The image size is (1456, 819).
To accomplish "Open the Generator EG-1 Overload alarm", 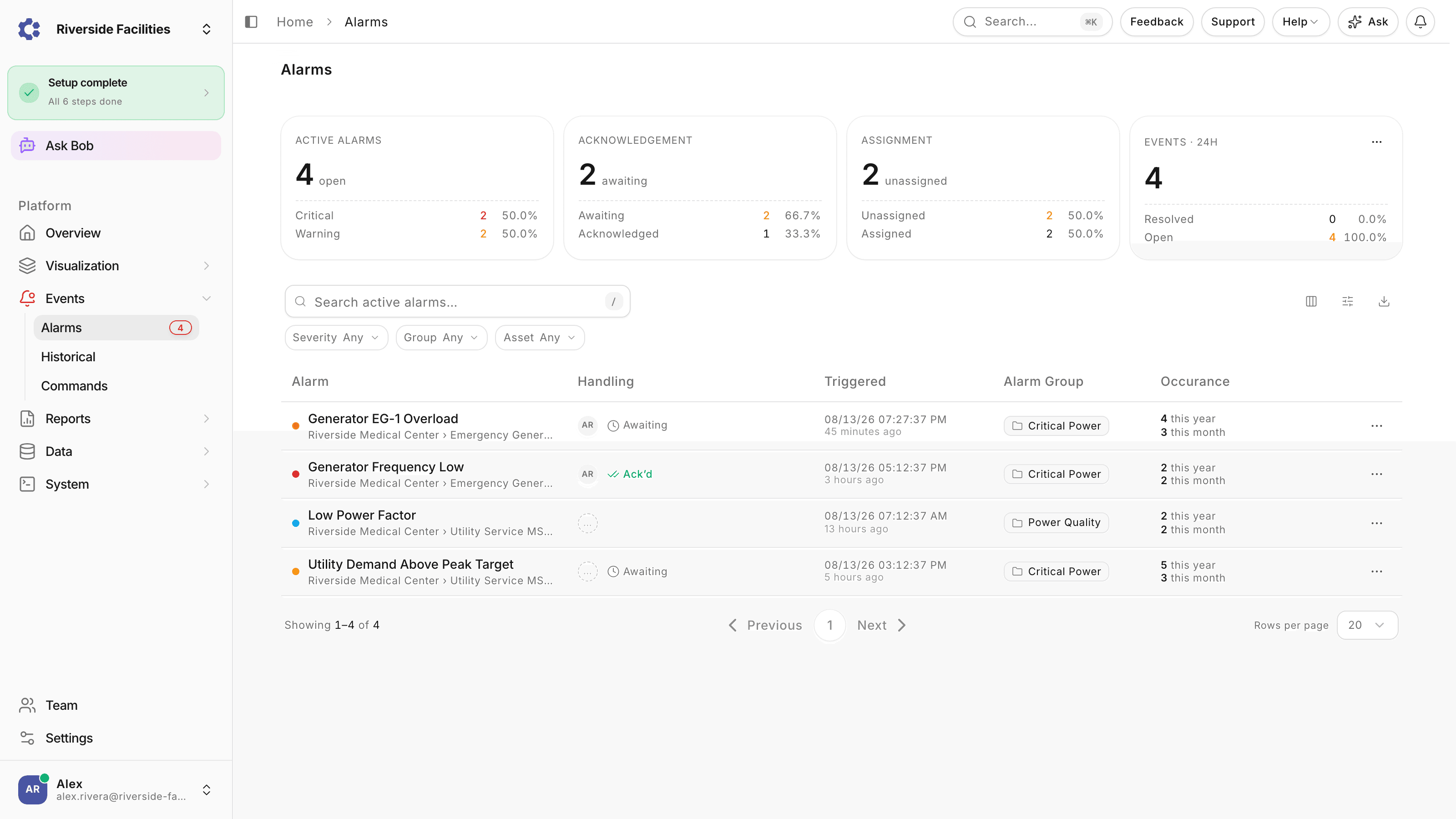I will tap(383, 418).
